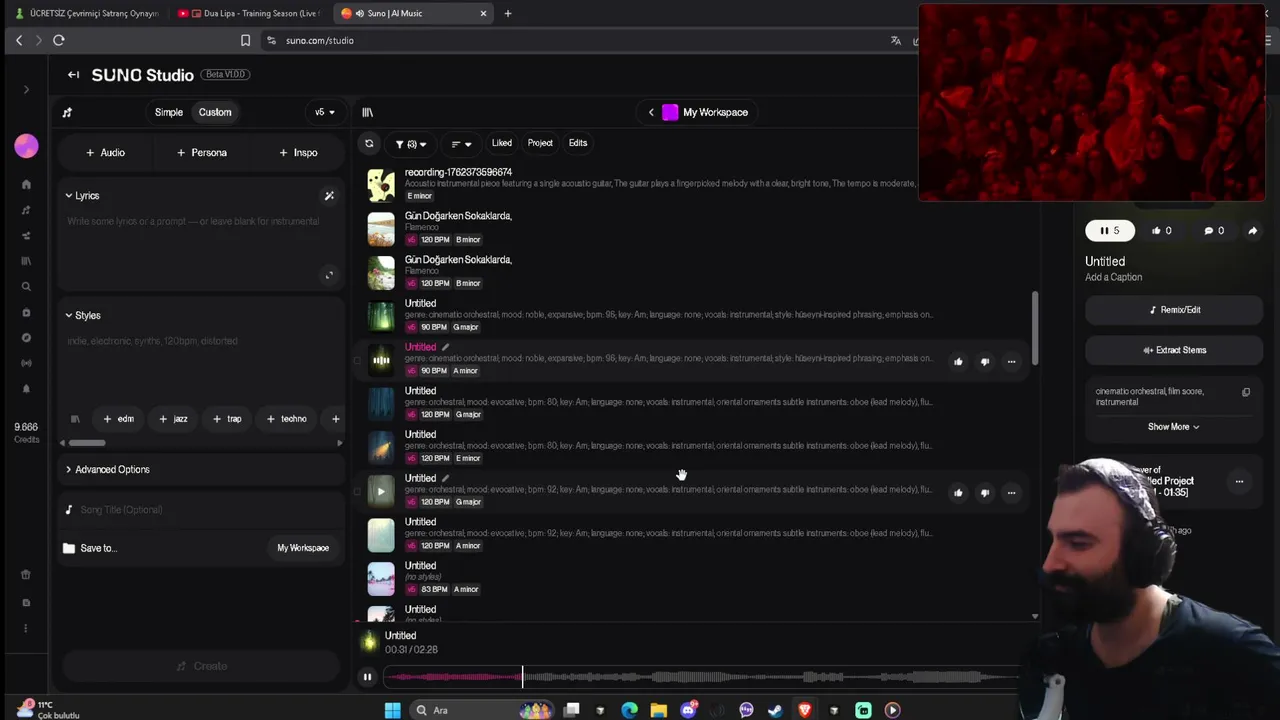The image size is (1280, 720).
Task: Open Windows Start menu
Action: pos(392,710)
